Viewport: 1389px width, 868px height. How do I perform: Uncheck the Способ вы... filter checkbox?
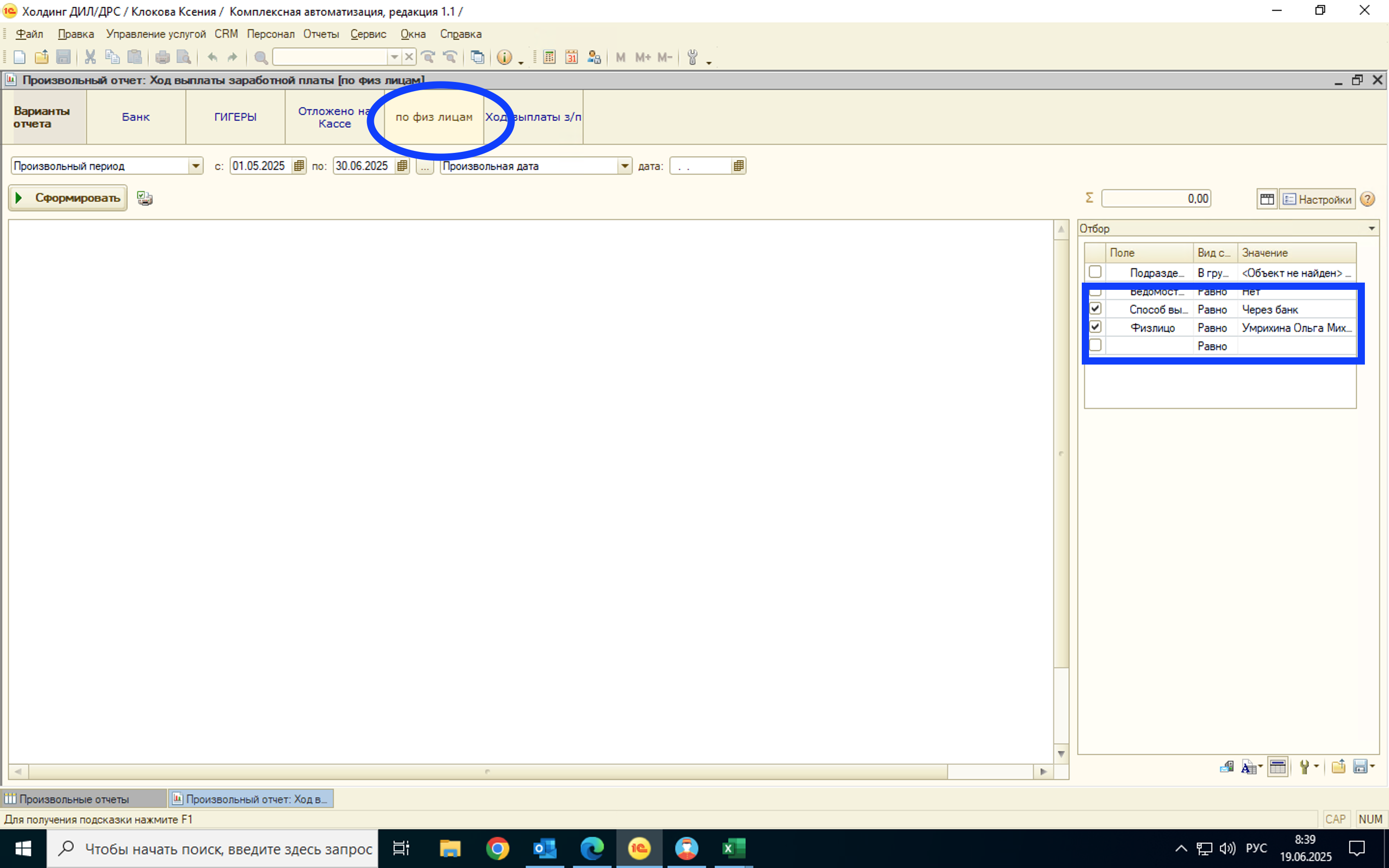(x=1095, y=309)
